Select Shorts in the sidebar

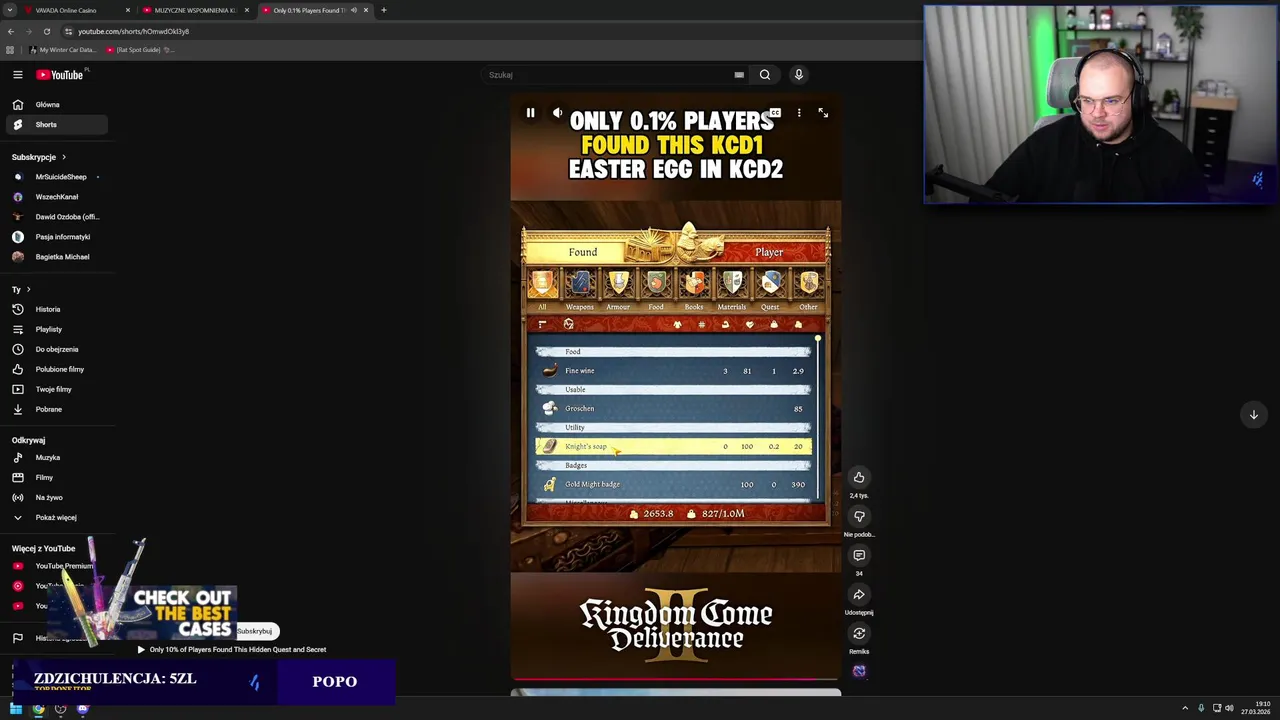56,125
